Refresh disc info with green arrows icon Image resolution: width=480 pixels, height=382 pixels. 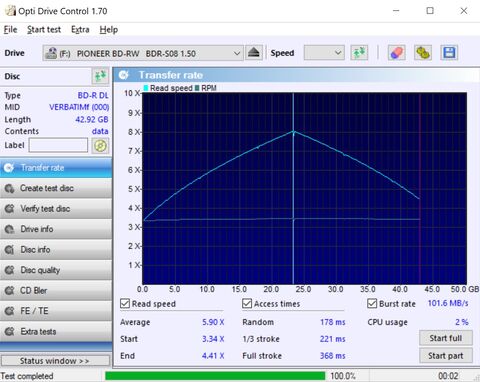click(100, 76)
